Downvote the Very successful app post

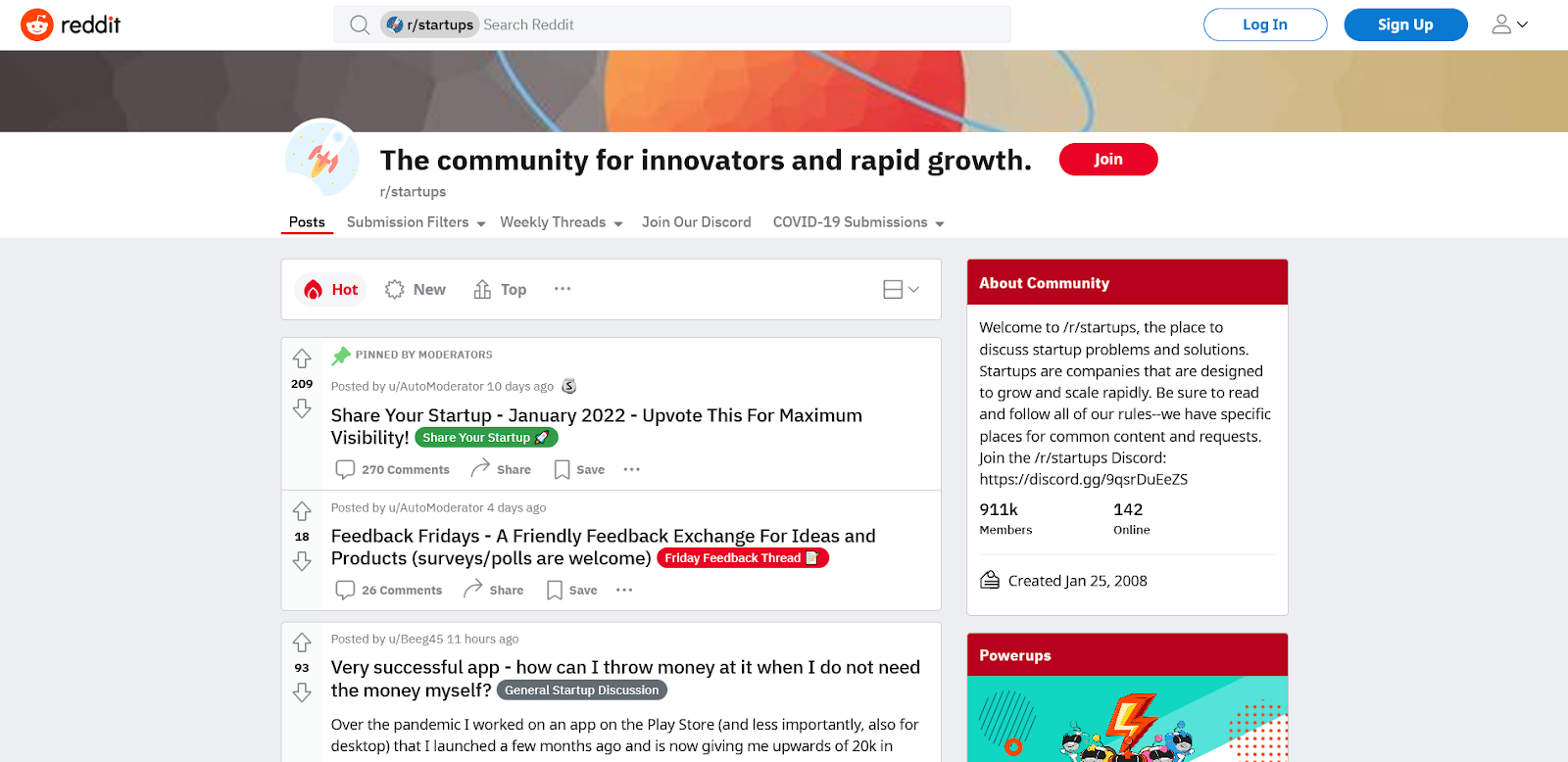(302, 692)
